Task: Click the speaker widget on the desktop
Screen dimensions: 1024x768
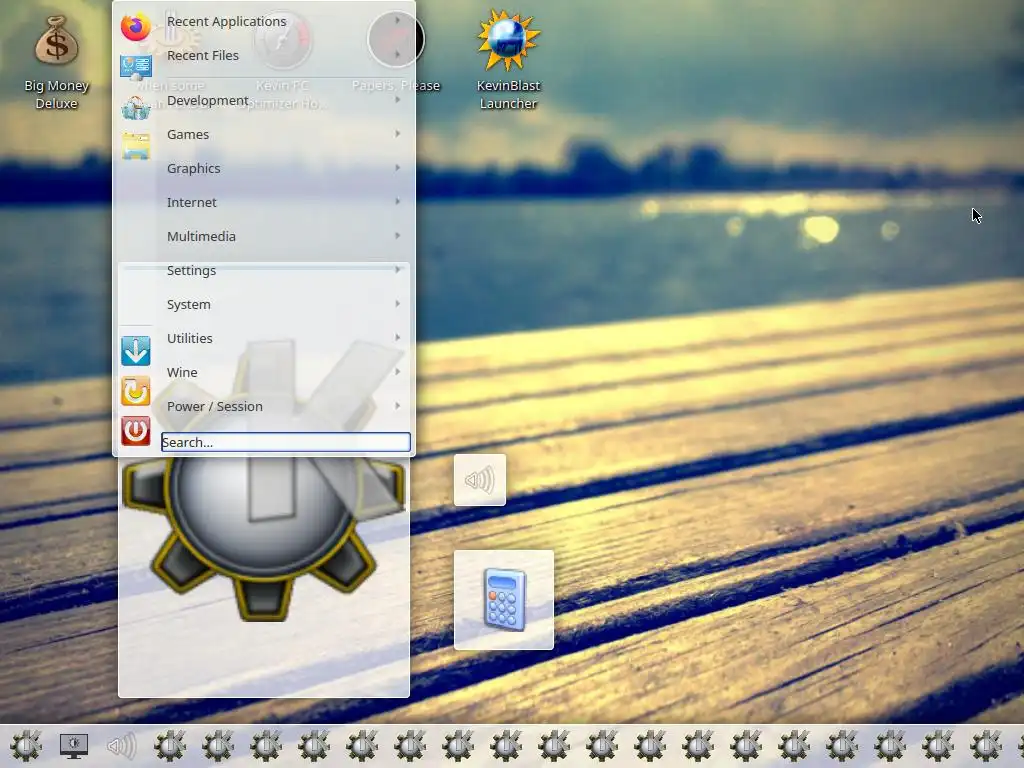Action: [480, 480]
